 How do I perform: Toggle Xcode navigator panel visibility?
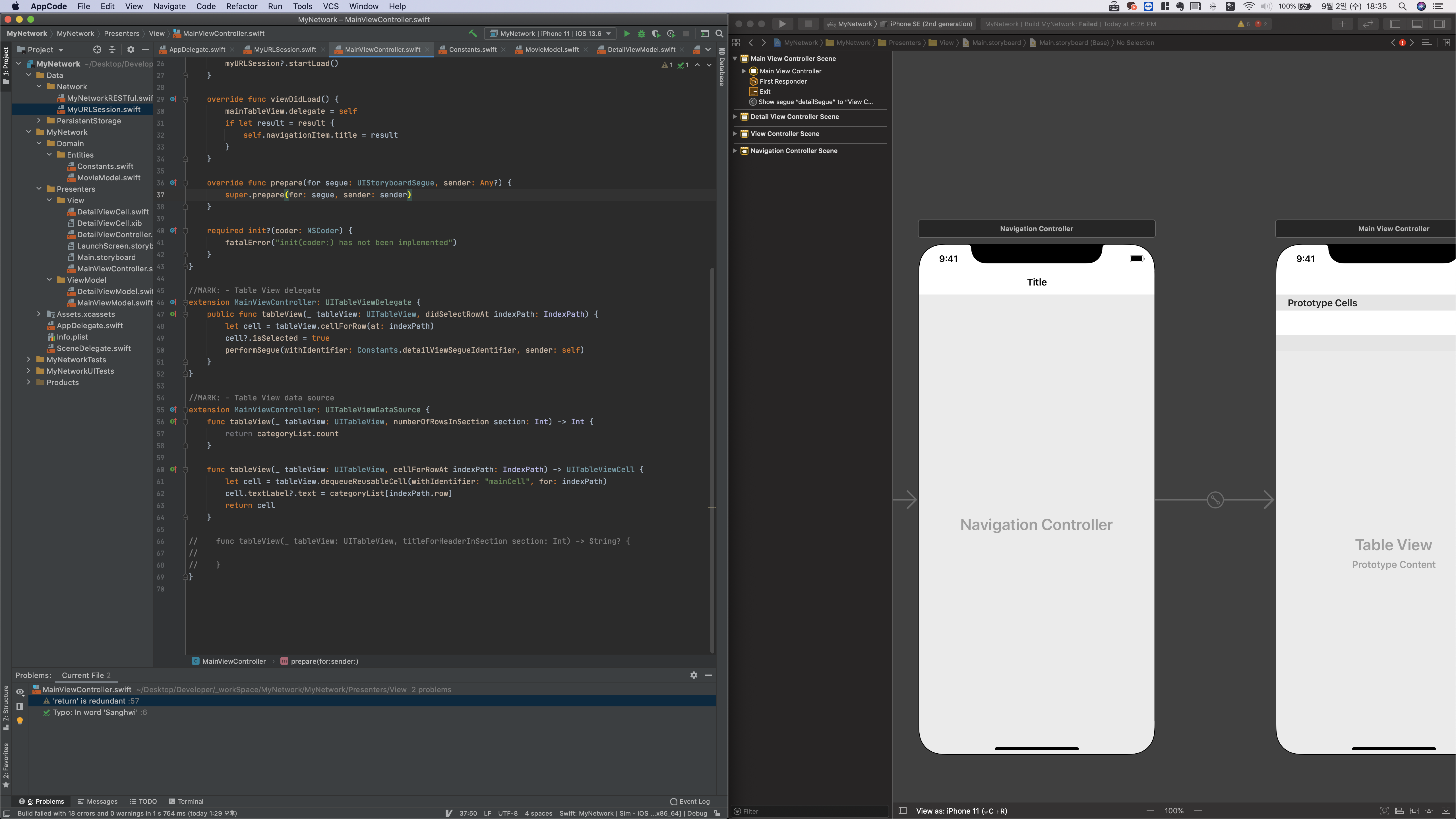point(1395,24)
